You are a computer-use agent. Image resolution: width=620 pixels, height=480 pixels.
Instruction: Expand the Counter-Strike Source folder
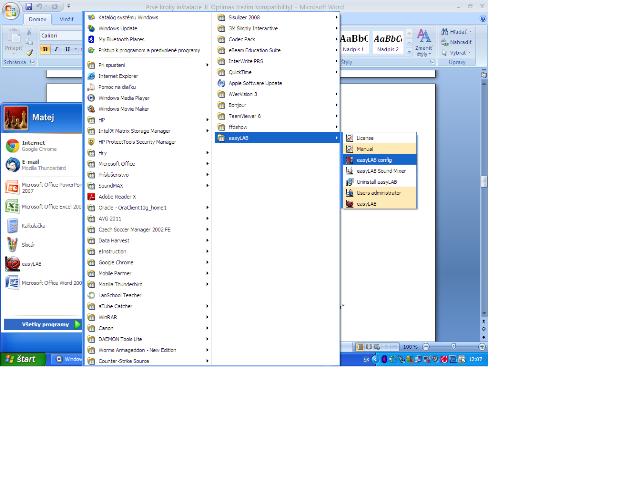click(148, 361)
